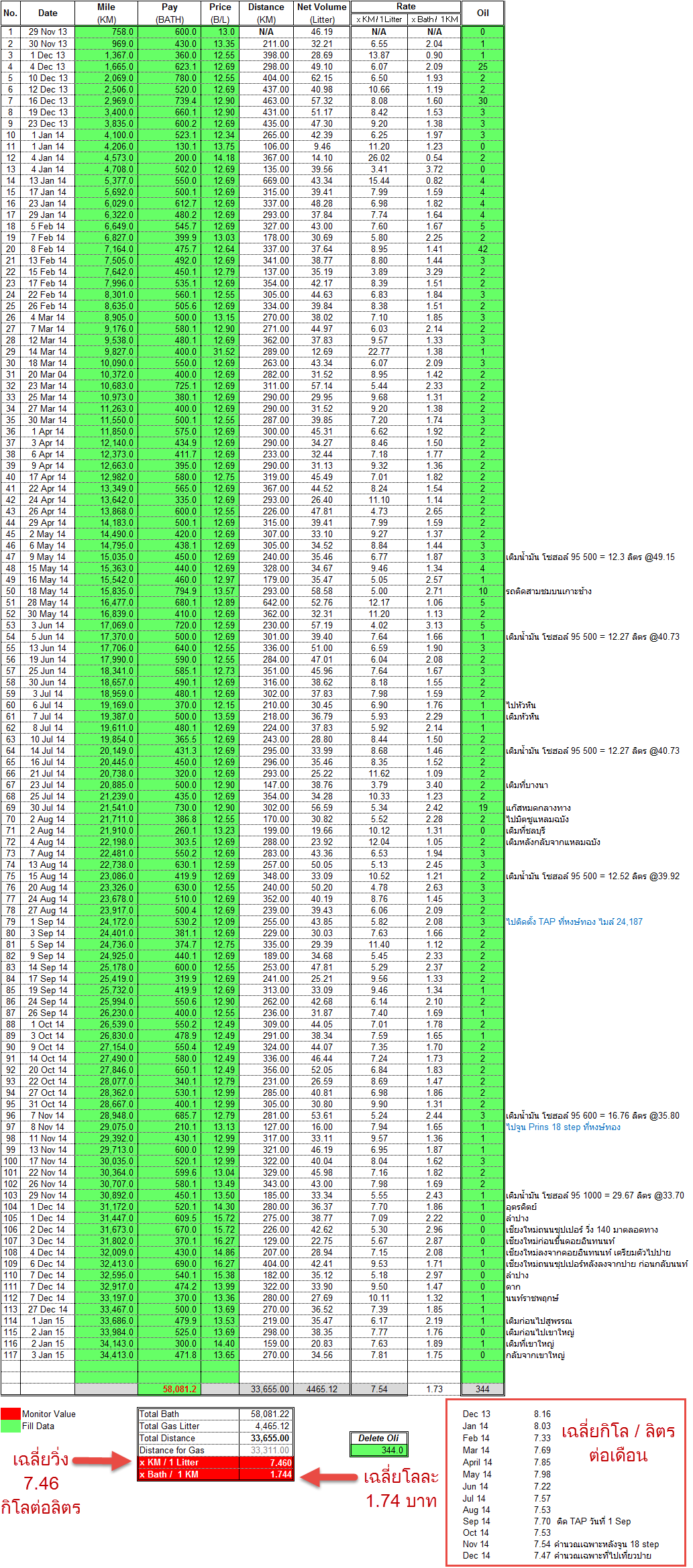Select oil value '42' on 8 Feb 14
This screenshot has height=1568, width=693.
[x=482, y=249]
